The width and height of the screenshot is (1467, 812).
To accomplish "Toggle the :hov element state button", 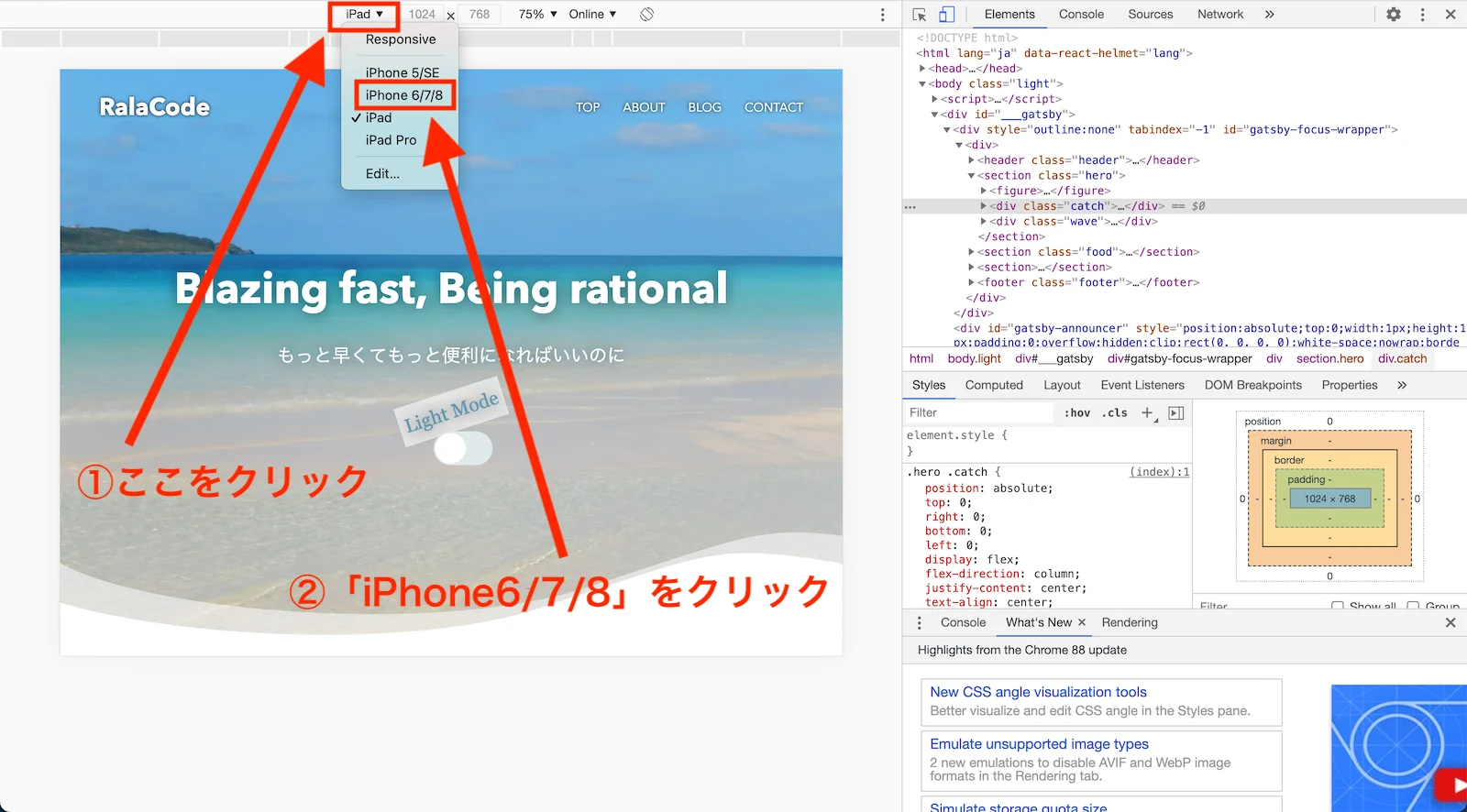I will (x=1077, y=413).
